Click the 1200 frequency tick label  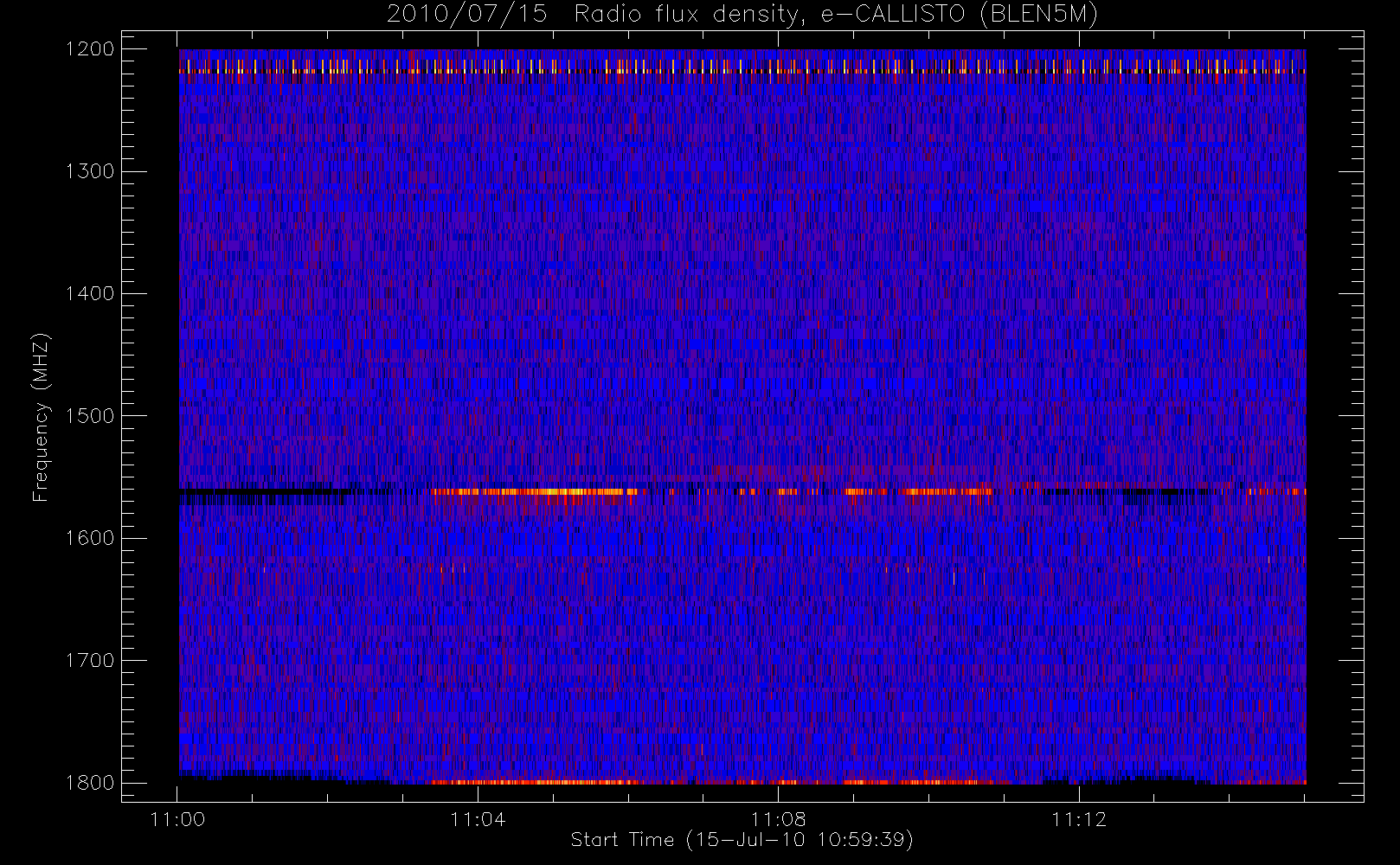(89, 49)
